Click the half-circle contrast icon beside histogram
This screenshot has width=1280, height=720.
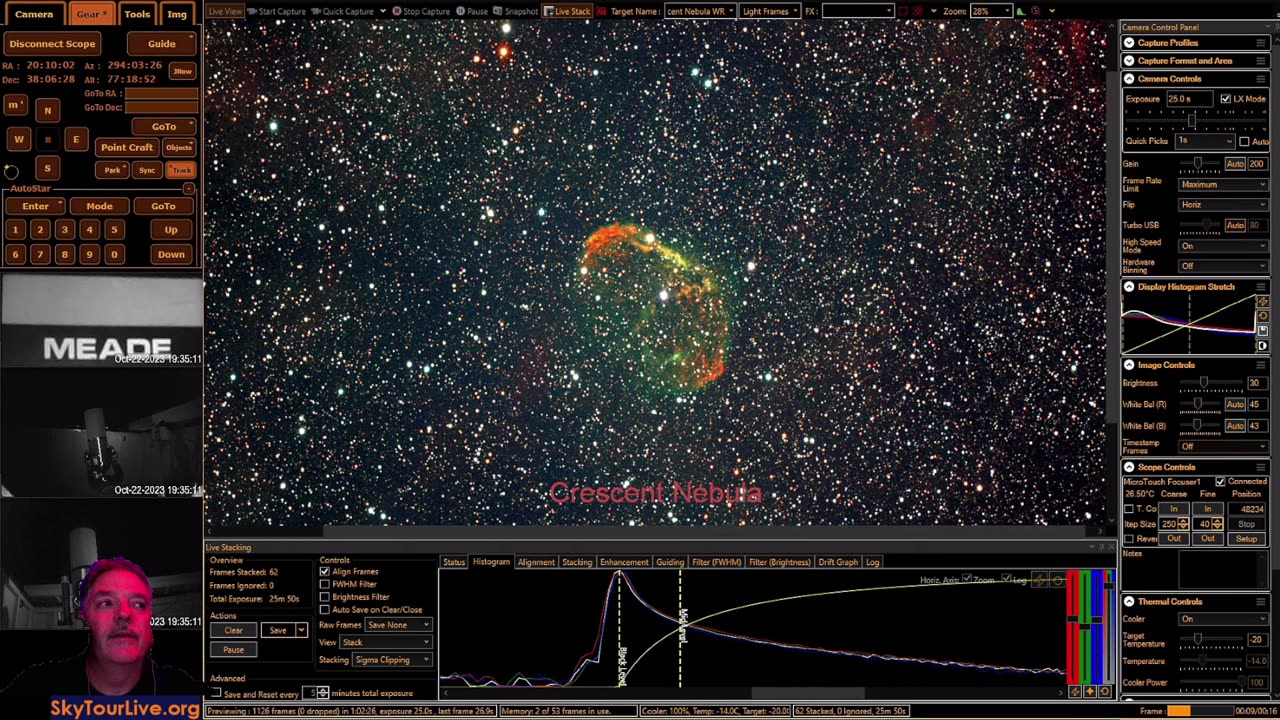pyautogui.click(x=1262, y=346)
